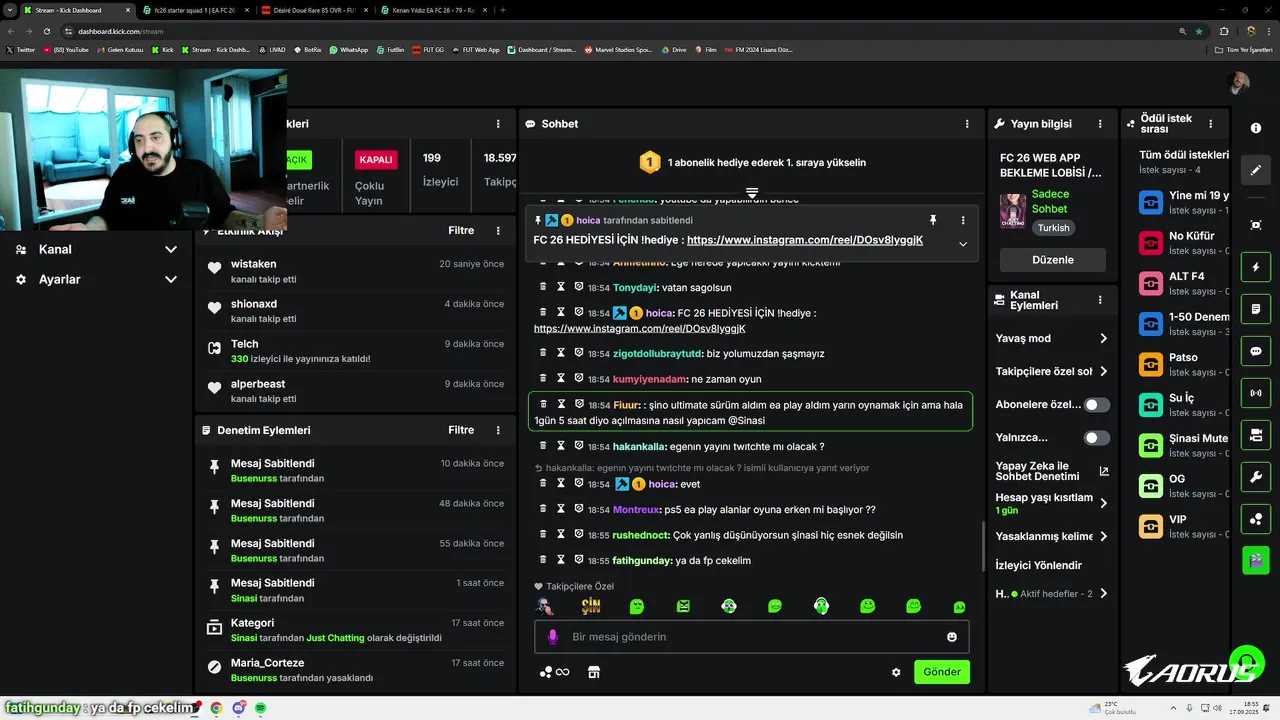Open Yavaş mod settings arrow

coord(1103,339)
